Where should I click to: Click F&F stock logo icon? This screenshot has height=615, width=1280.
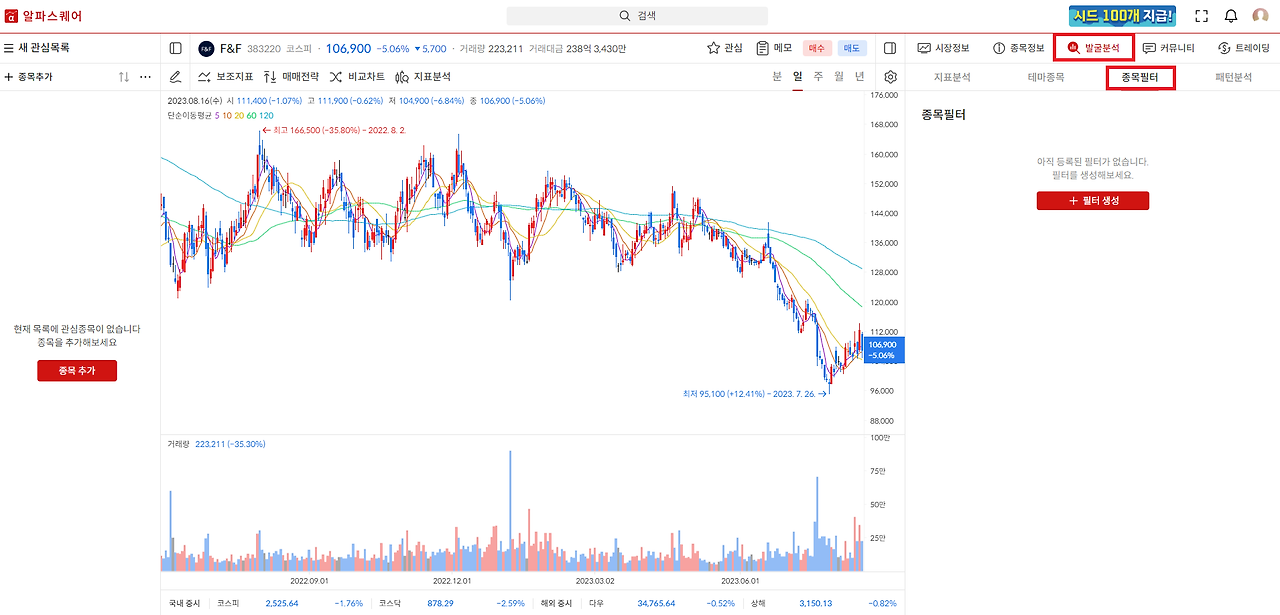coord(206,48)
